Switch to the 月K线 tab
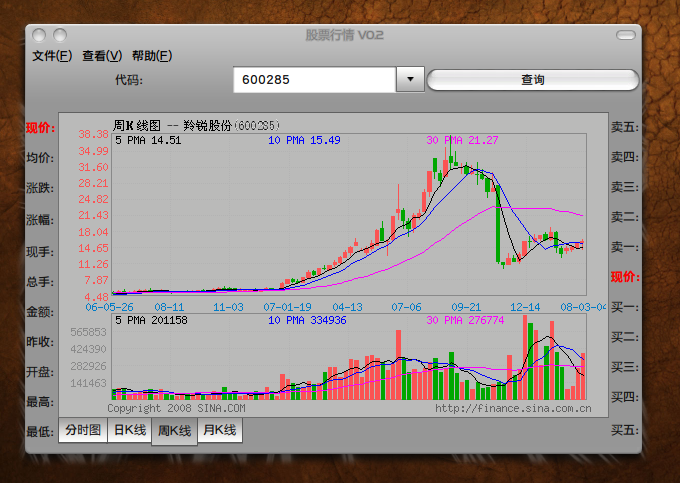This screenshot has height=483, width=680. 220,430
